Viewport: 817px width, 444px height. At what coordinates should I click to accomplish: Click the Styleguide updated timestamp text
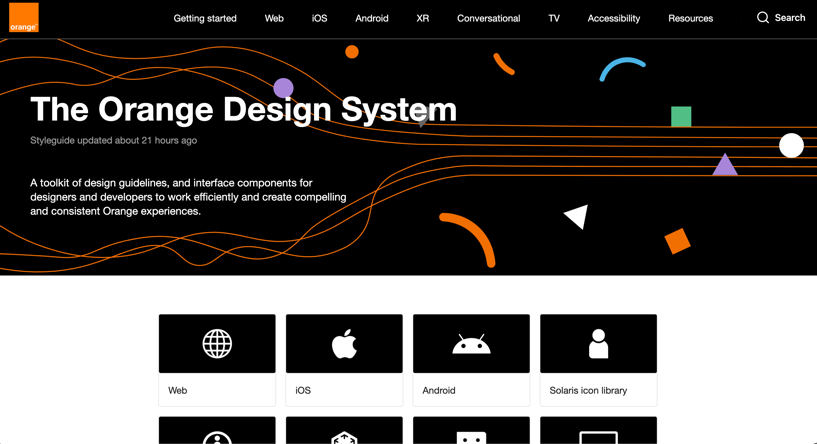pos(114,140)
